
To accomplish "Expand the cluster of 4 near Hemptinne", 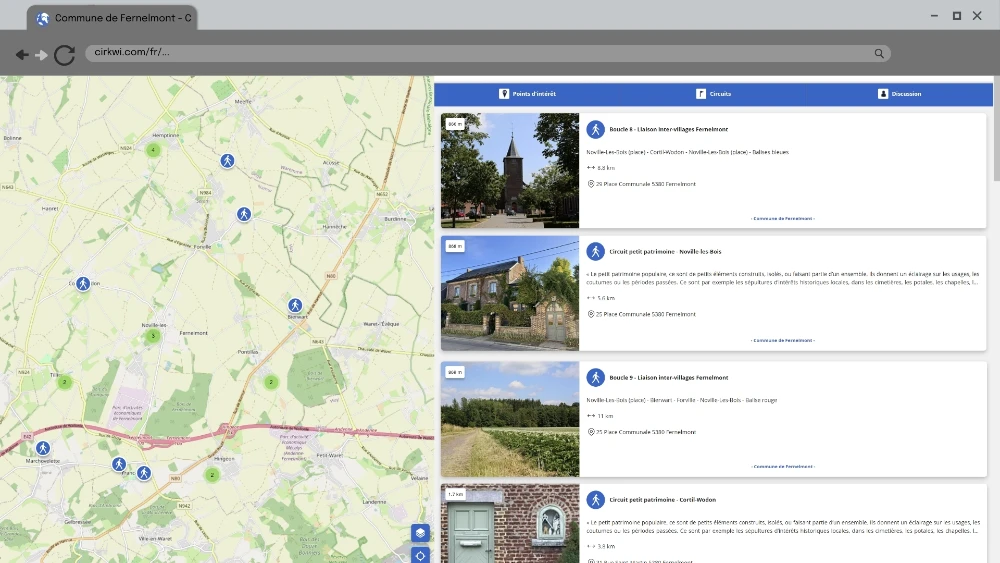I will (153, 150).
